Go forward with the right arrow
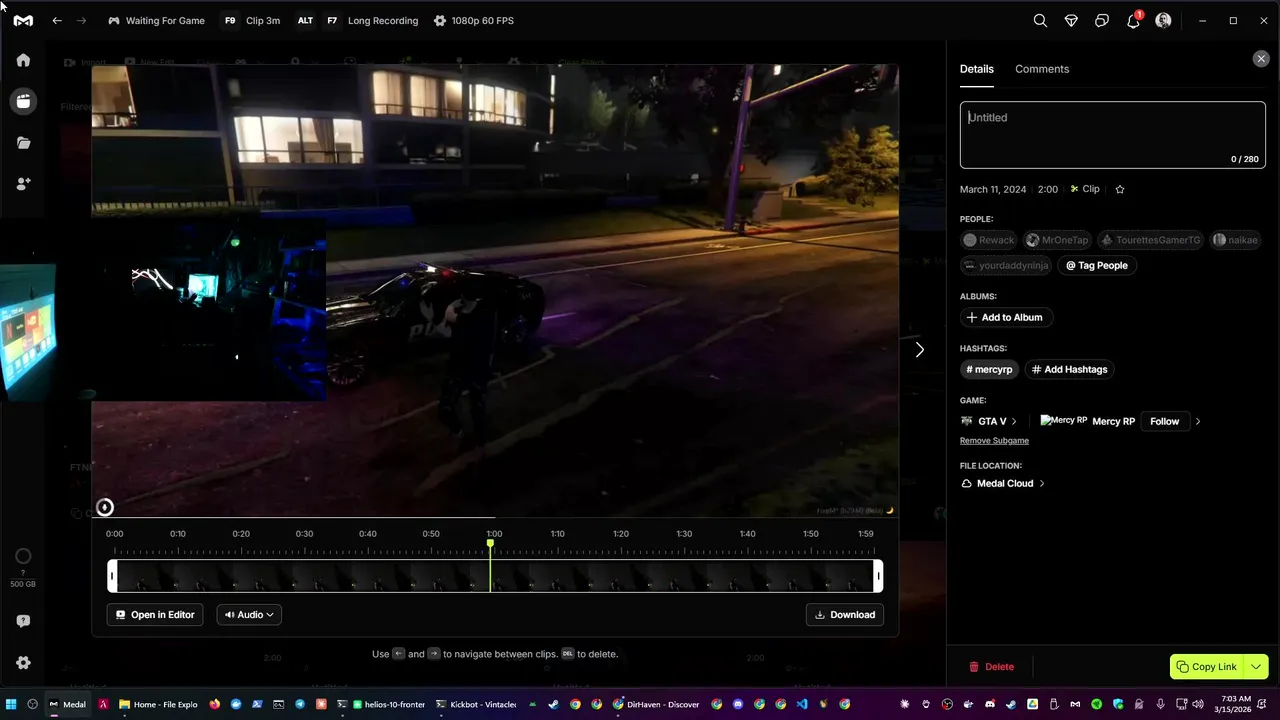The height and width of the screenshot is (720, 1280). (82, 20)
